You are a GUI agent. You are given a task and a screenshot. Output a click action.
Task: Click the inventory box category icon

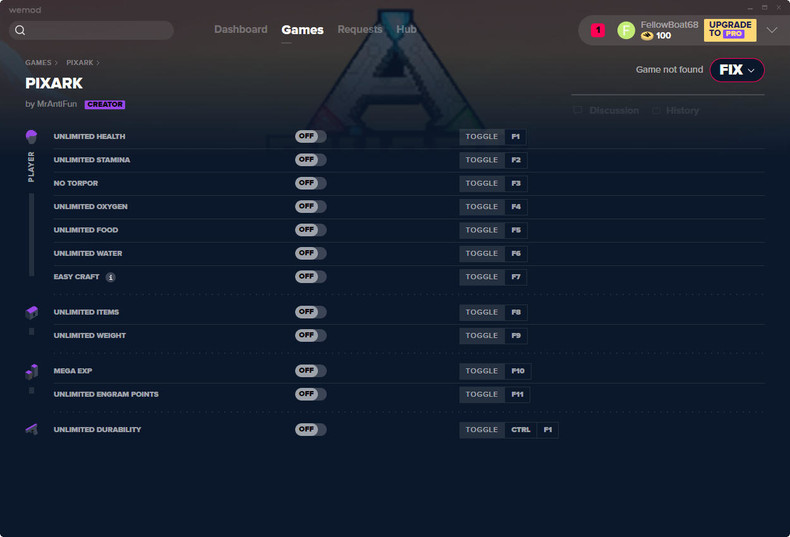[x=32, y=312]
